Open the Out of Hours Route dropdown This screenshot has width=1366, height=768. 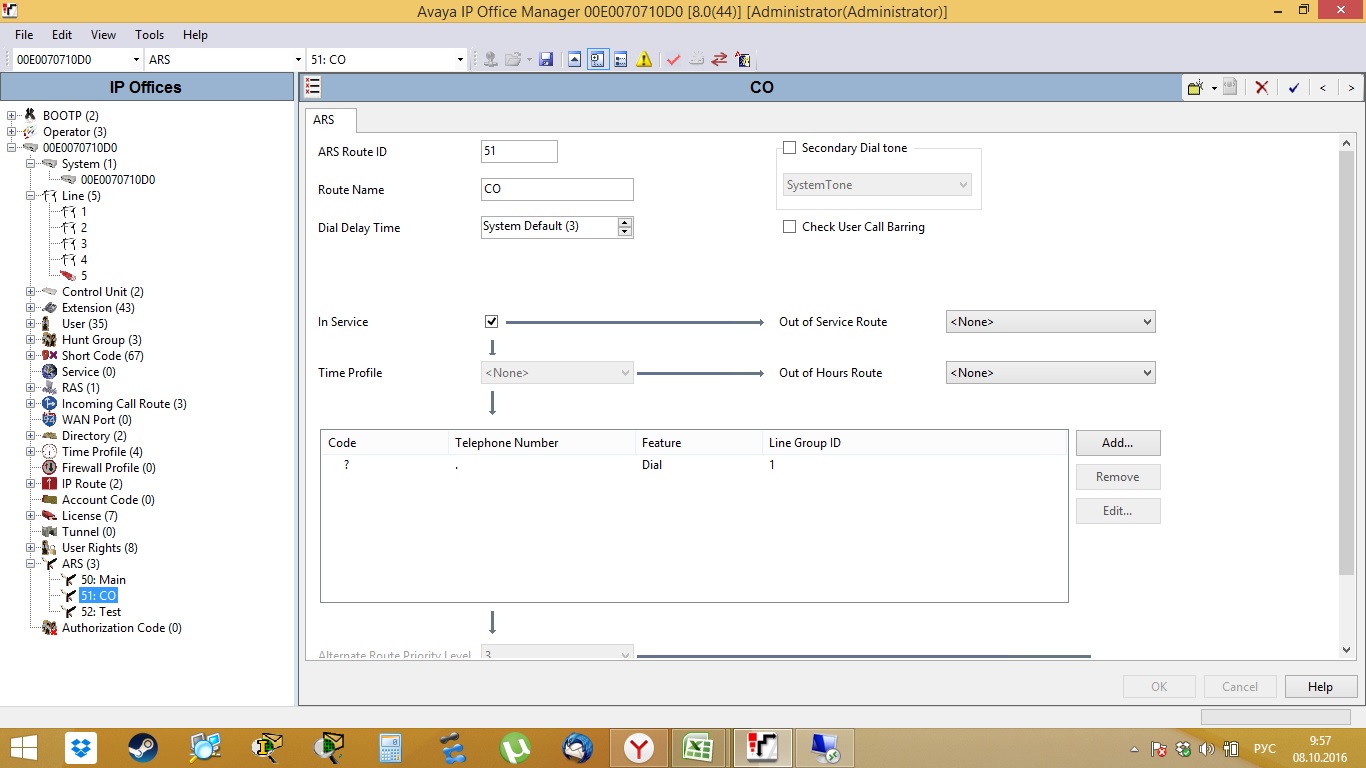[x=1050, y=373]
